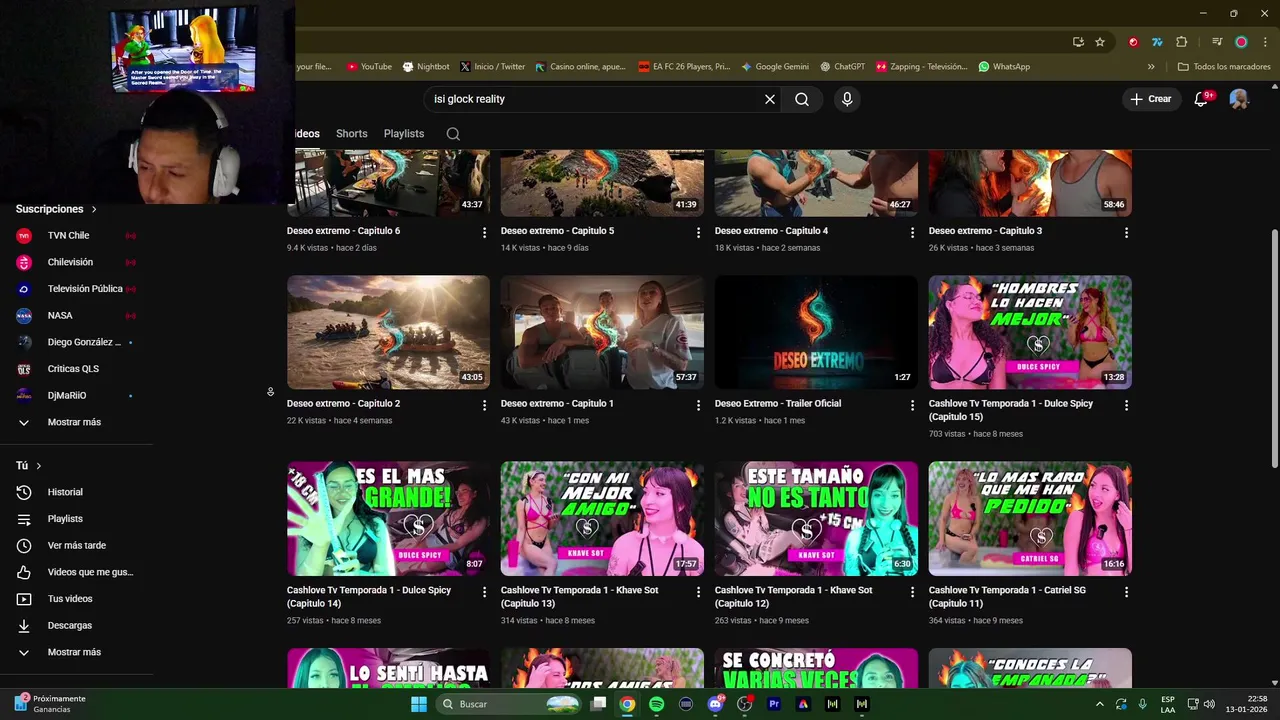Open the Tú section chevron
The width and height of the screenshot is (1280, 720).
coord(39,466)
